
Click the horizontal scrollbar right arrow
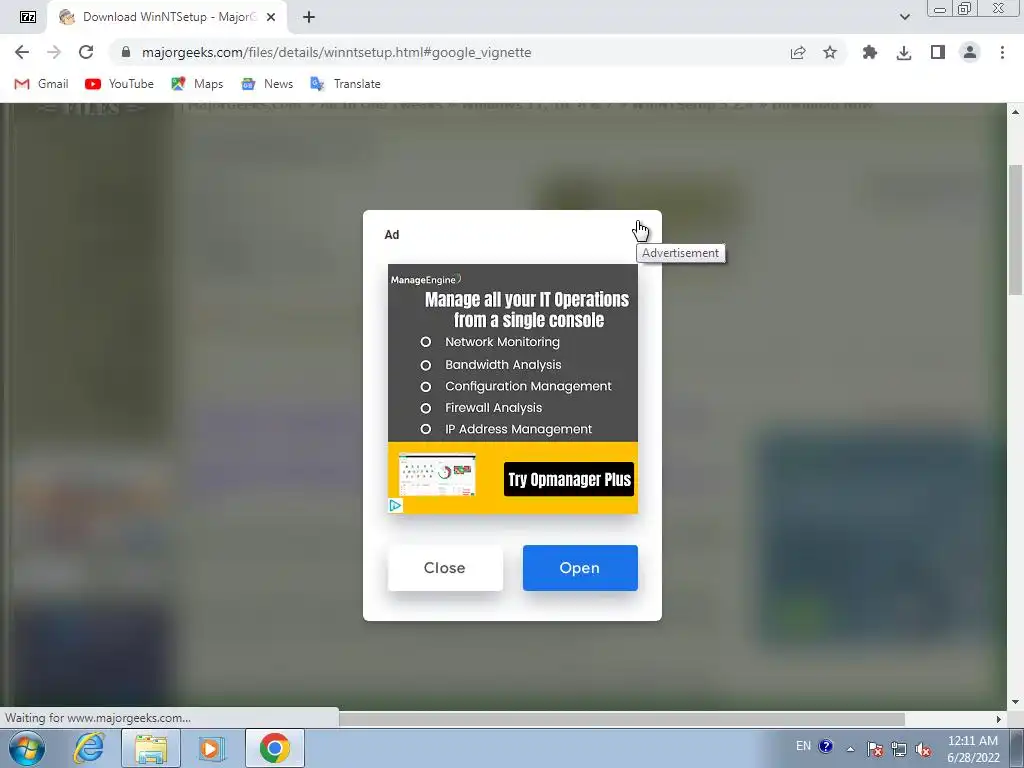click(x=999, y=719)
